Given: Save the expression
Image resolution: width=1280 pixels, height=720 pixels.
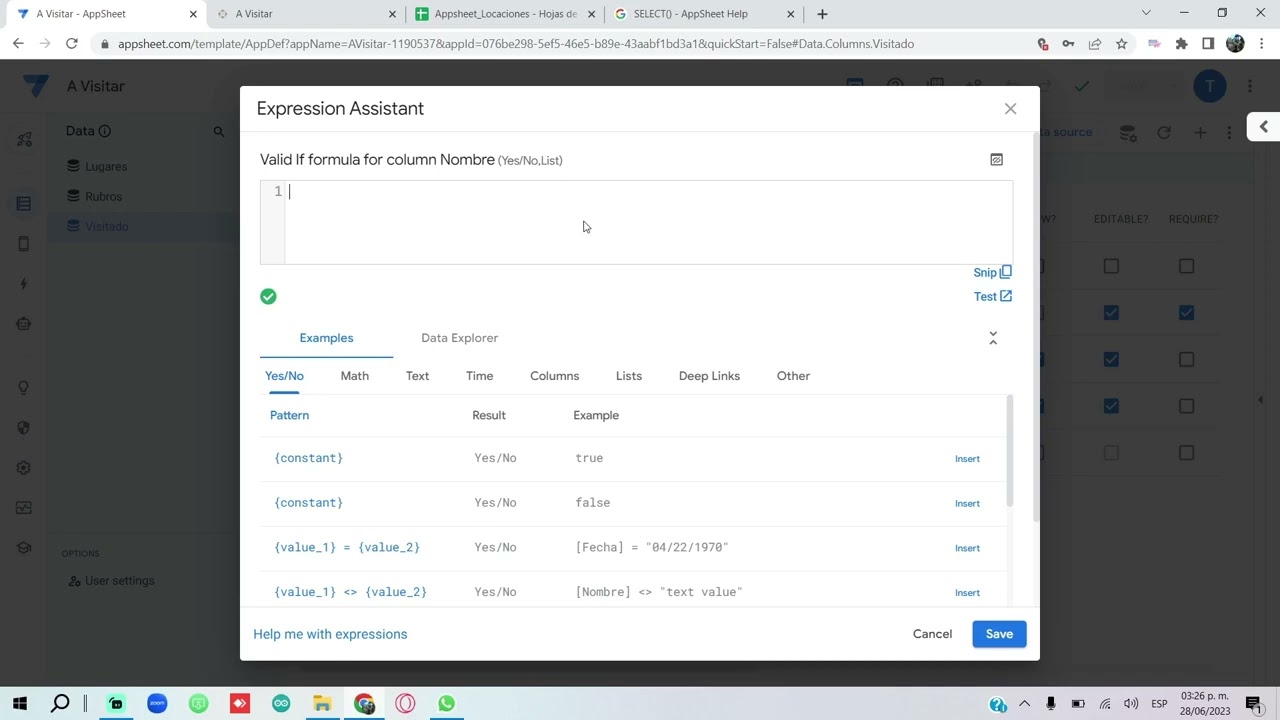Looking at the screenshot, I should [x=999, y=634].
